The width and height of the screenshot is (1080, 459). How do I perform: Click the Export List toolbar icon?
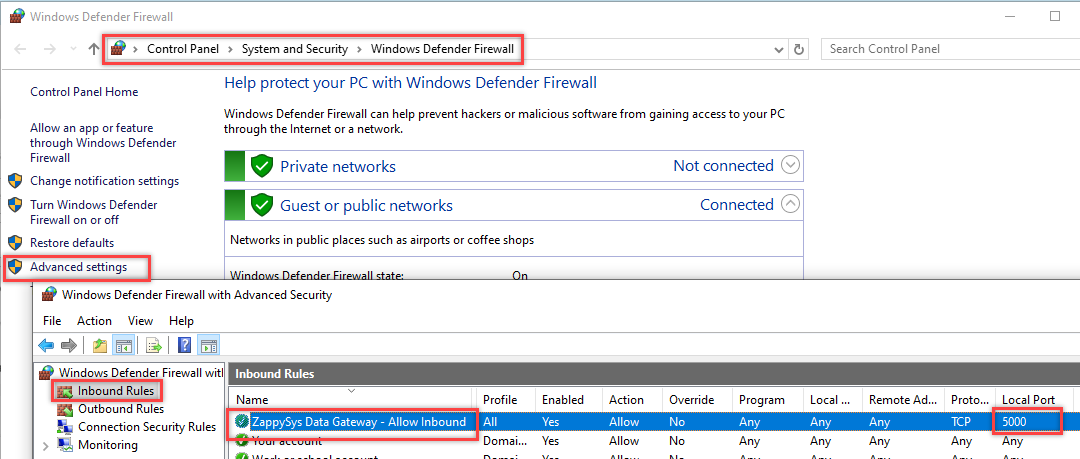[154, 346]
